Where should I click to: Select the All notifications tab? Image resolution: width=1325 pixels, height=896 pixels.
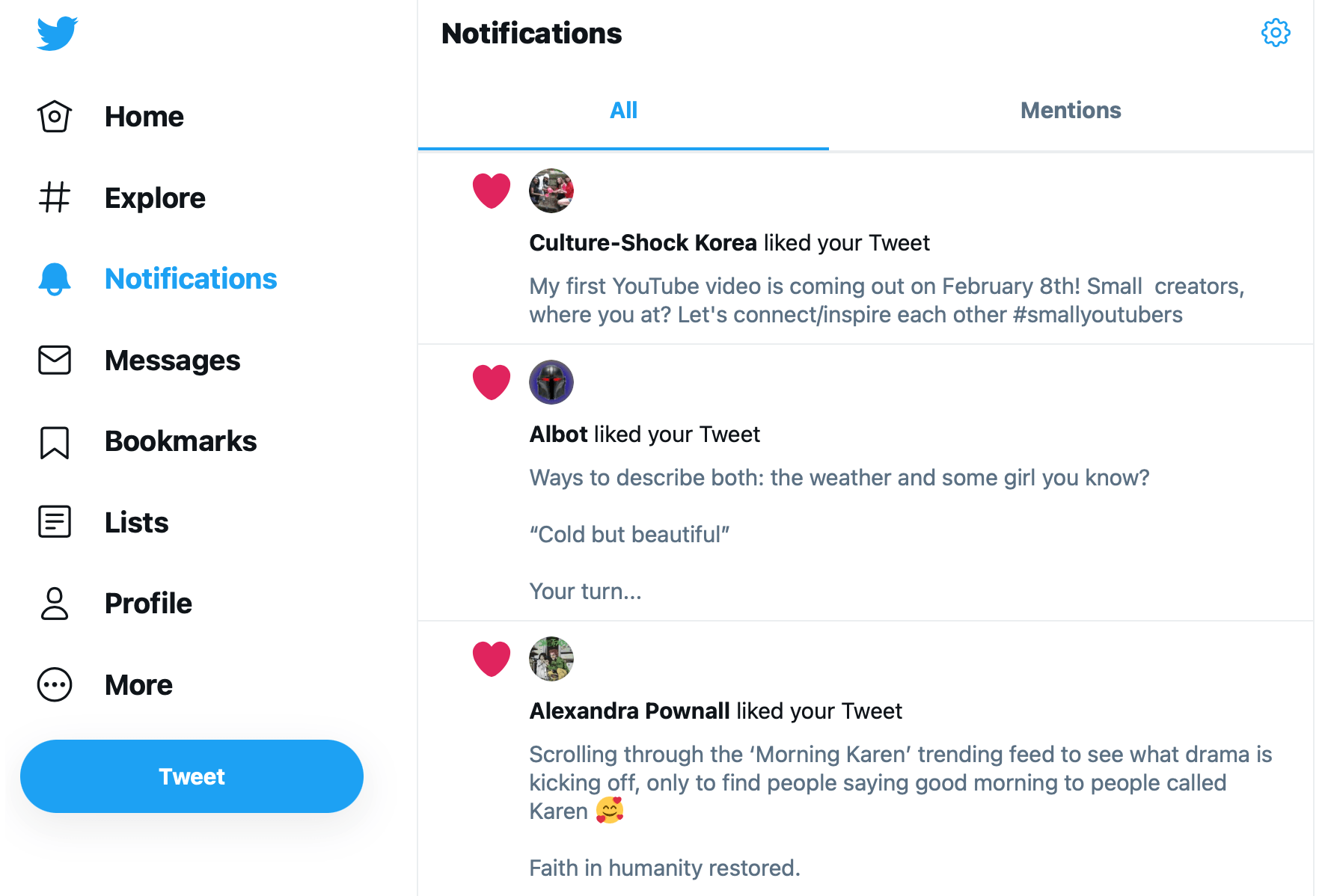click(623, 111)
